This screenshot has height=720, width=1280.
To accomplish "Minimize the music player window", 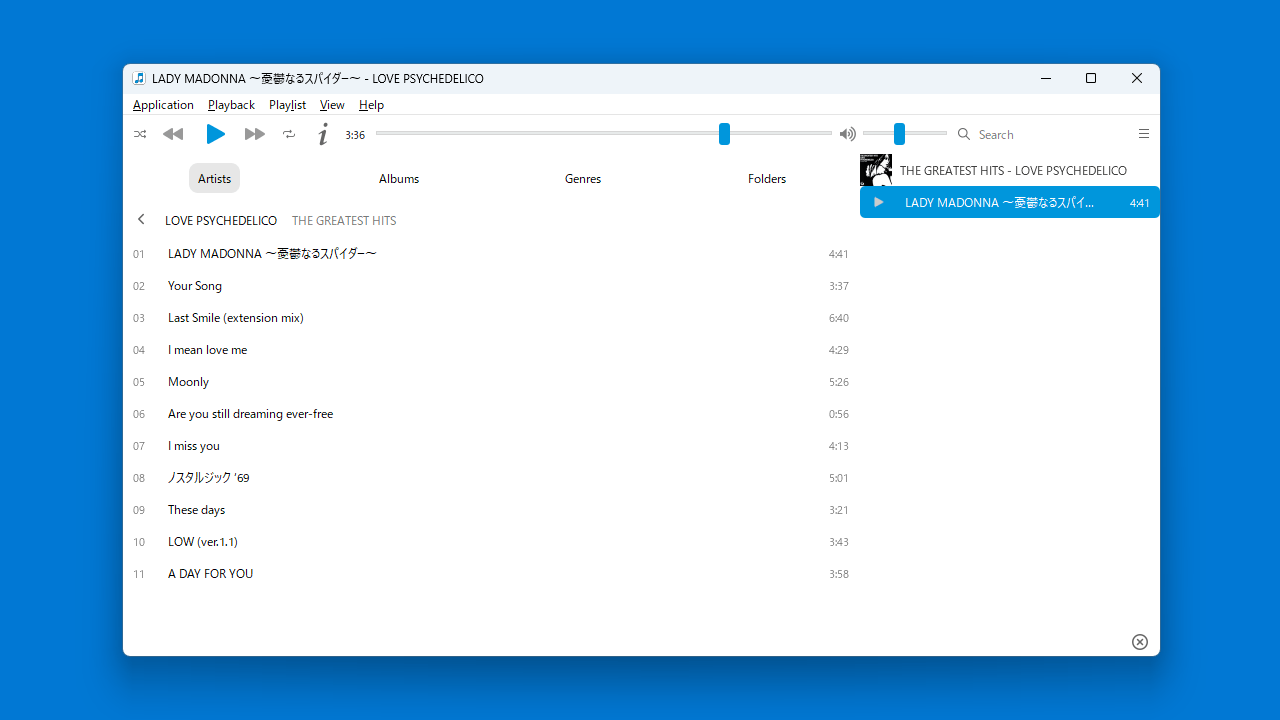I will point(1046,78).
